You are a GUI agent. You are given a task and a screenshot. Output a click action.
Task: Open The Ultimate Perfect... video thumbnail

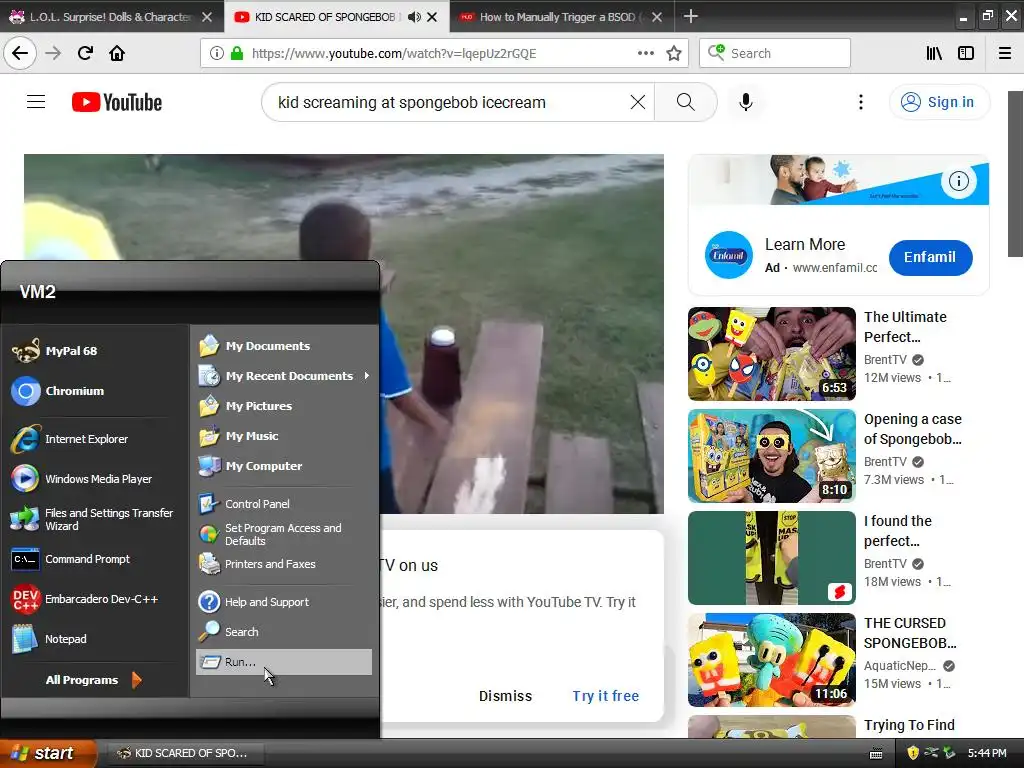(771, 354)
